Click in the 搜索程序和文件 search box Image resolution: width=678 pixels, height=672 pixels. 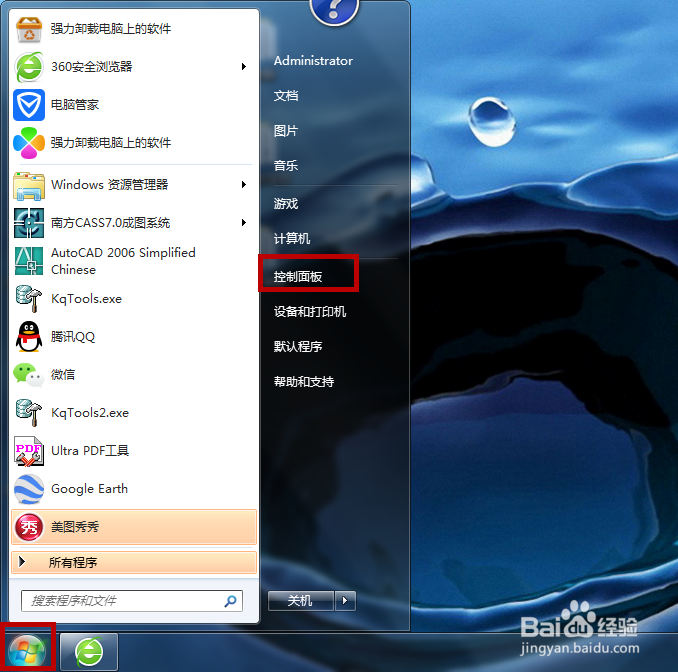coord(131,601)
